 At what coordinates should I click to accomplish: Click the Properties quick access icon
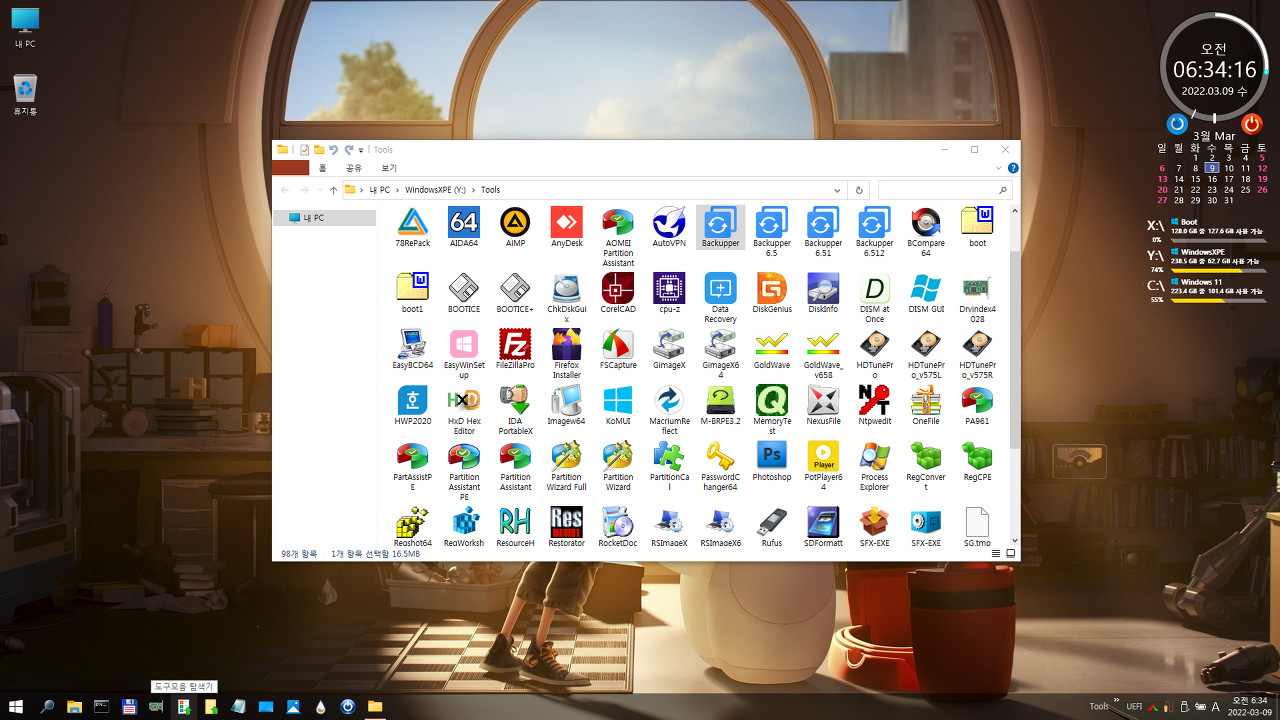click(305, 150)
